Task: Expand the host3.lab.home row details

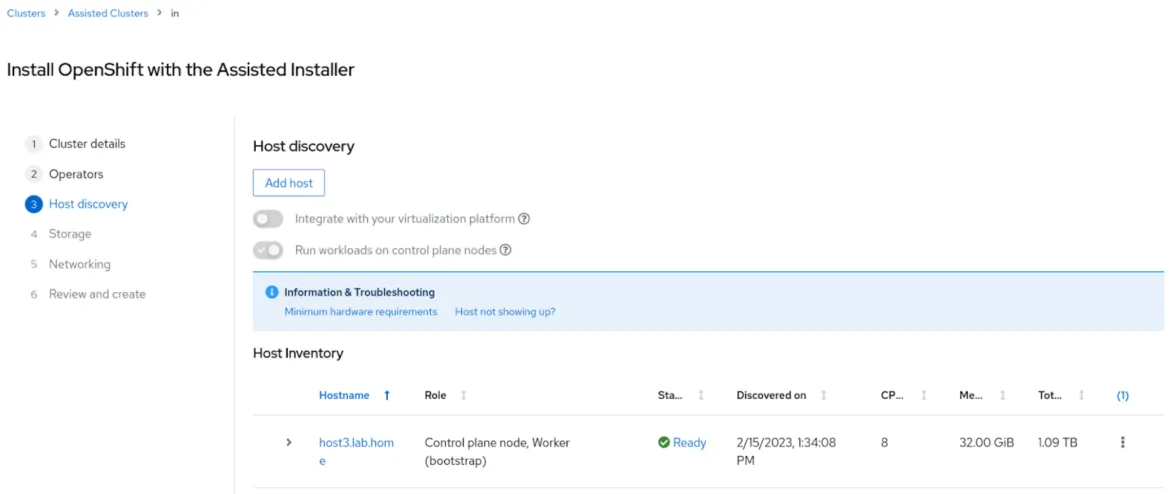Action: (289, 442)
